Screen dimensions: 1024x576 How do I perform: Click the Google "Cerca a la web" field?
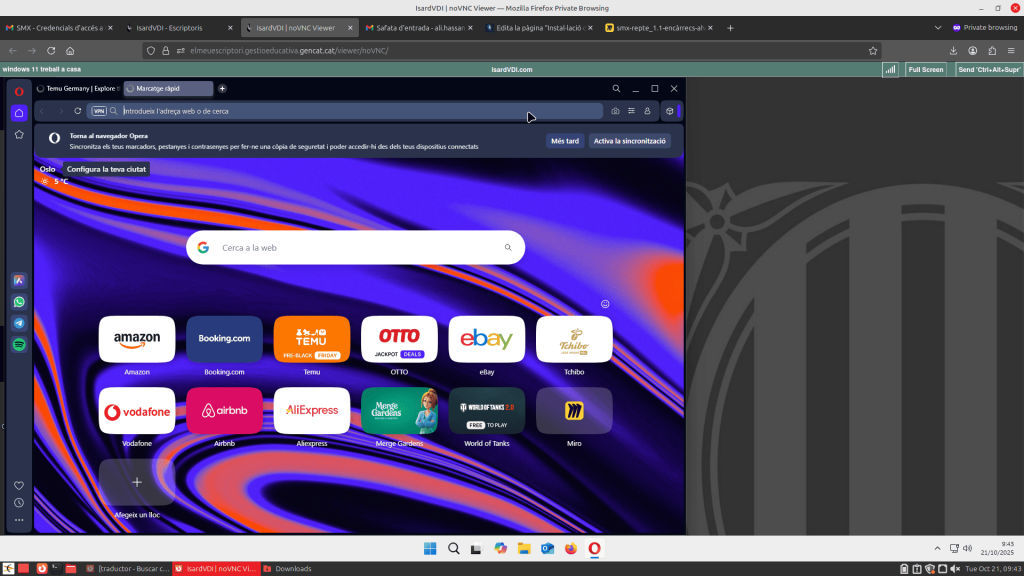point(356,247)
